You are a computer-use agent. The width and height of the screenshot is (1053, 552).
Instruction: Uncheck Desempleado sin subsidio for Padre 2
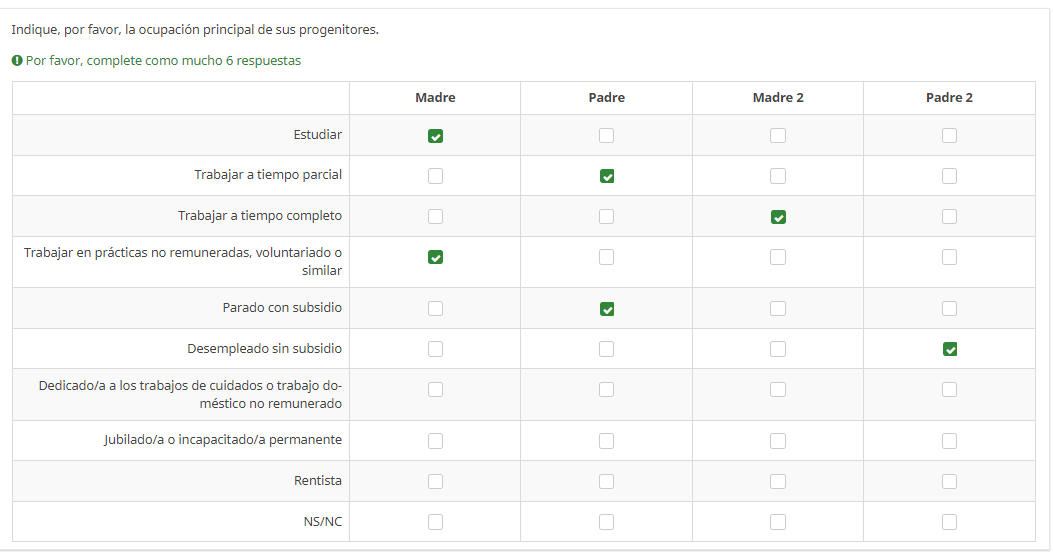pyautogui.click(x=950, y=349)
